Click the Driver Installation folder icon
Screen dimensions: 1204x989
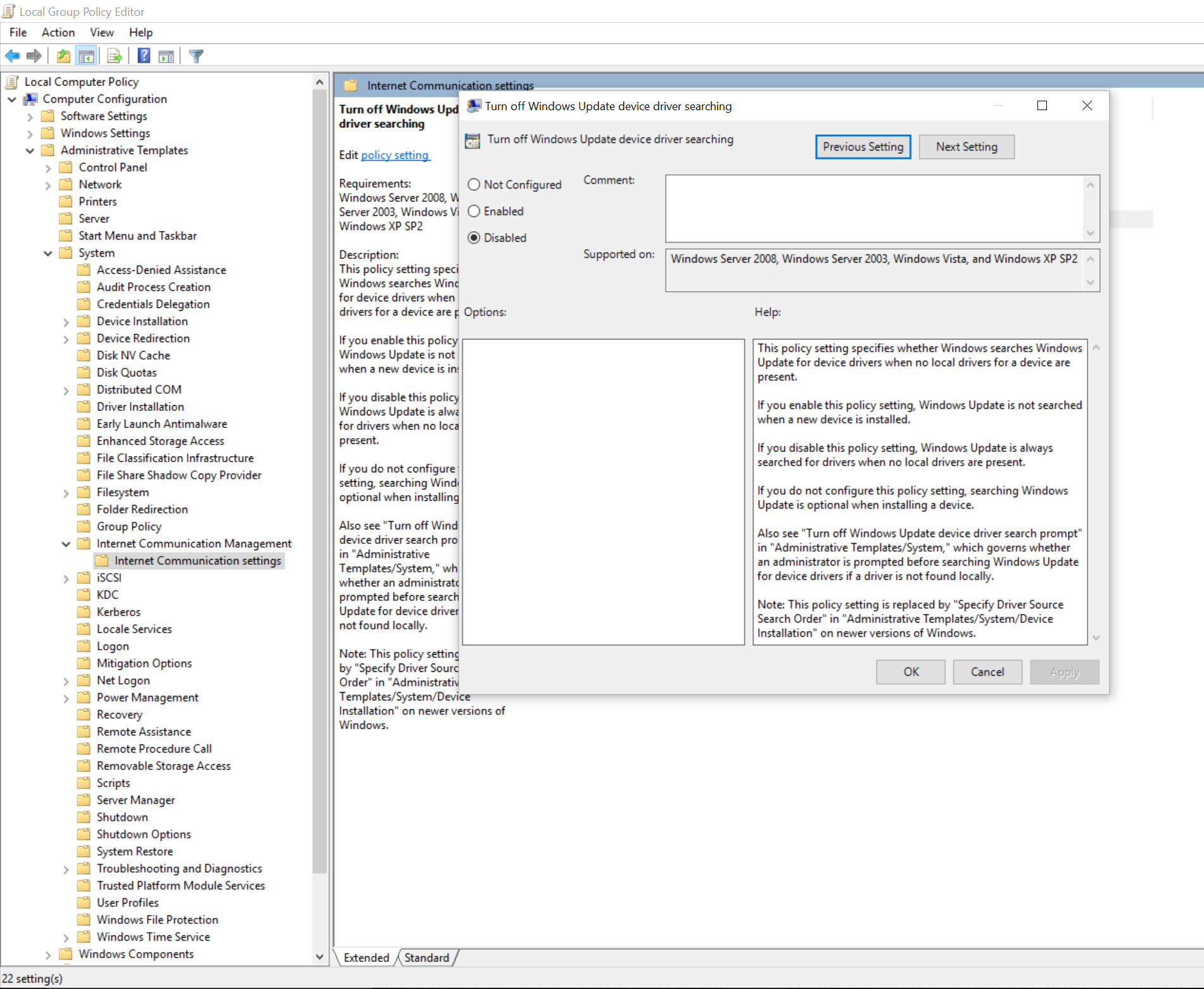[x=84, y=406]
